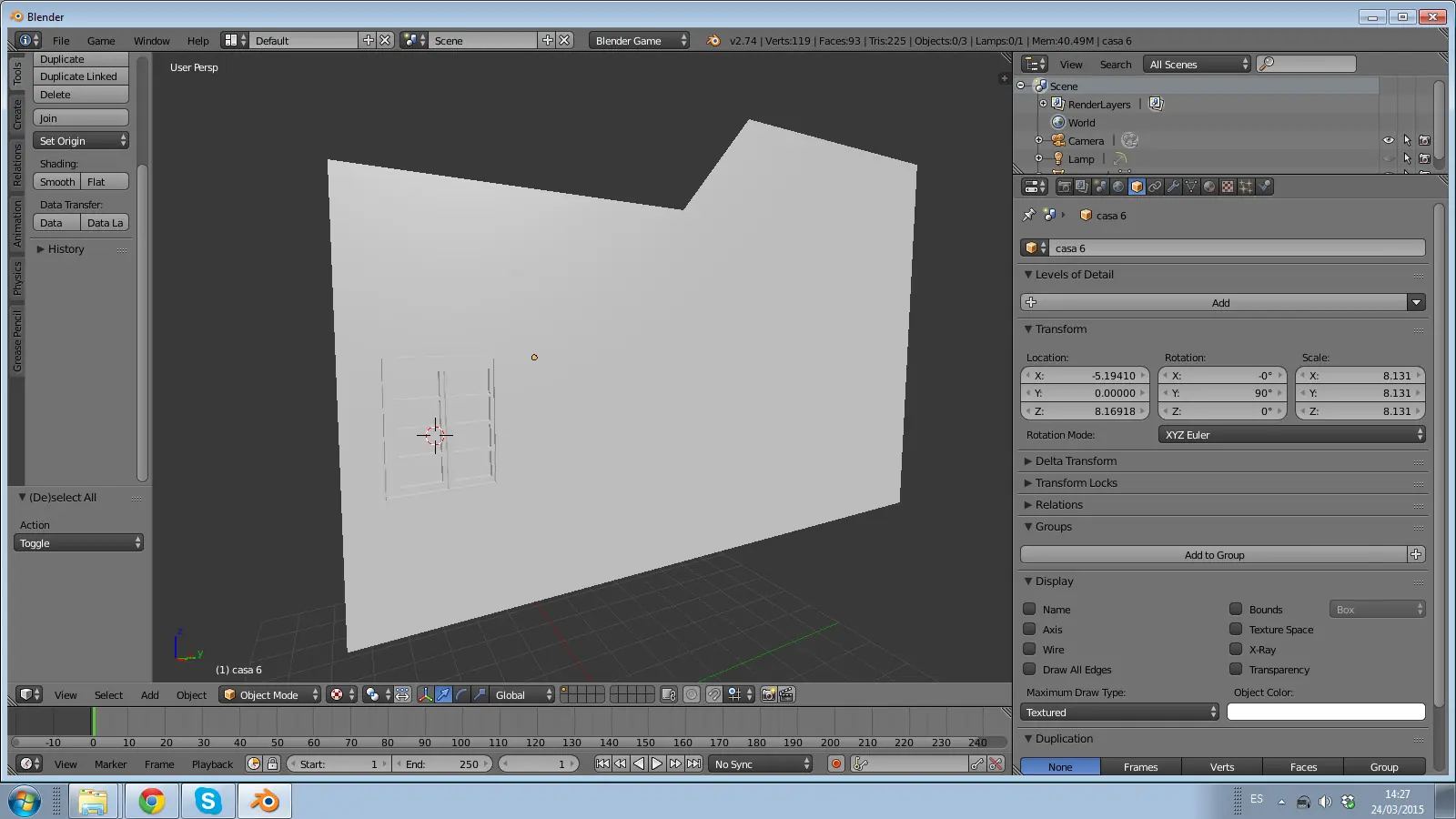Enable the Name display checkbox
Screen dimensions: 1456x819
1029,609
